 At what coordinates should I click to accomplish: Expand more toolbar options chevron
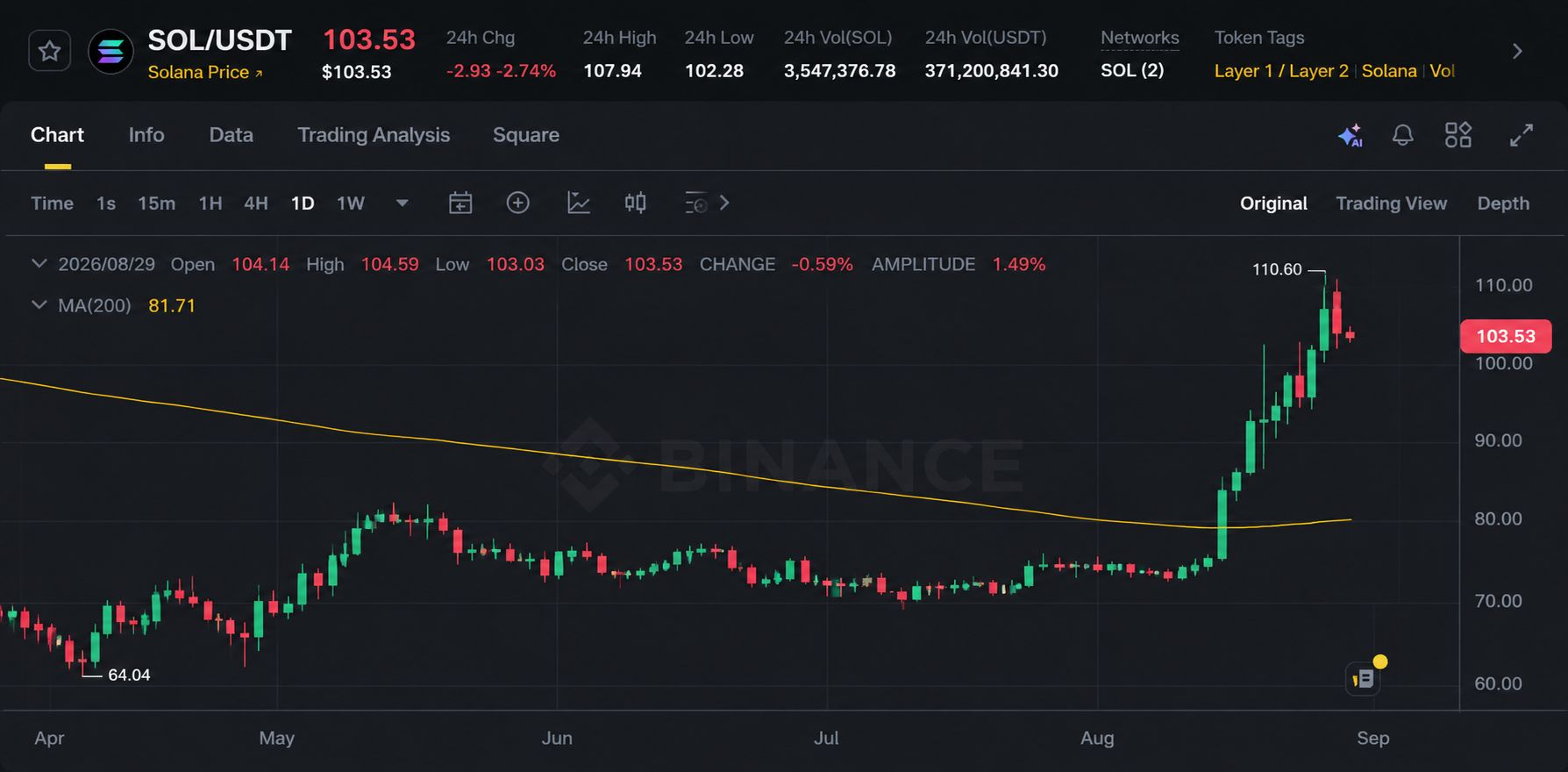[724, 204]
